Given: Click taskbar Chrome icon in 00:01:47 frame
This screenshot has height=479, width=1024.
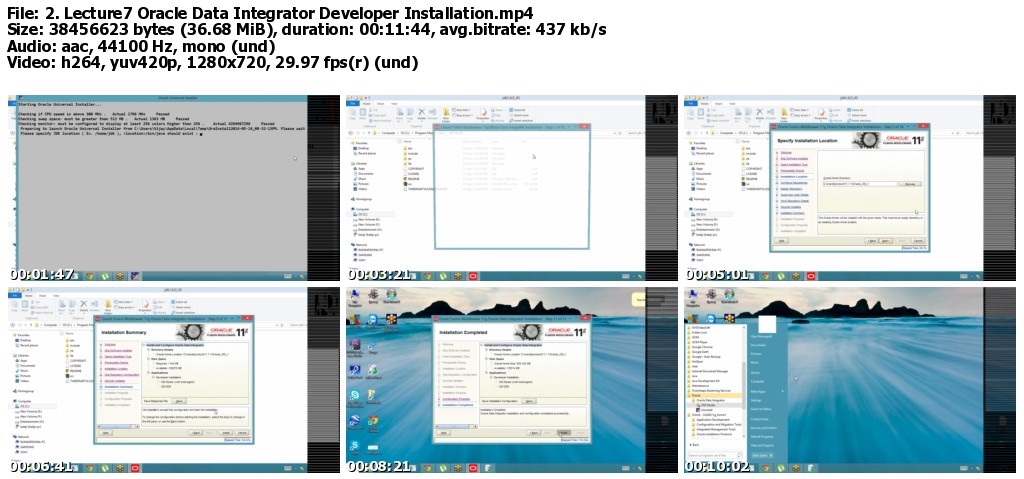Looking at the screenshot, I should [89, 276].
